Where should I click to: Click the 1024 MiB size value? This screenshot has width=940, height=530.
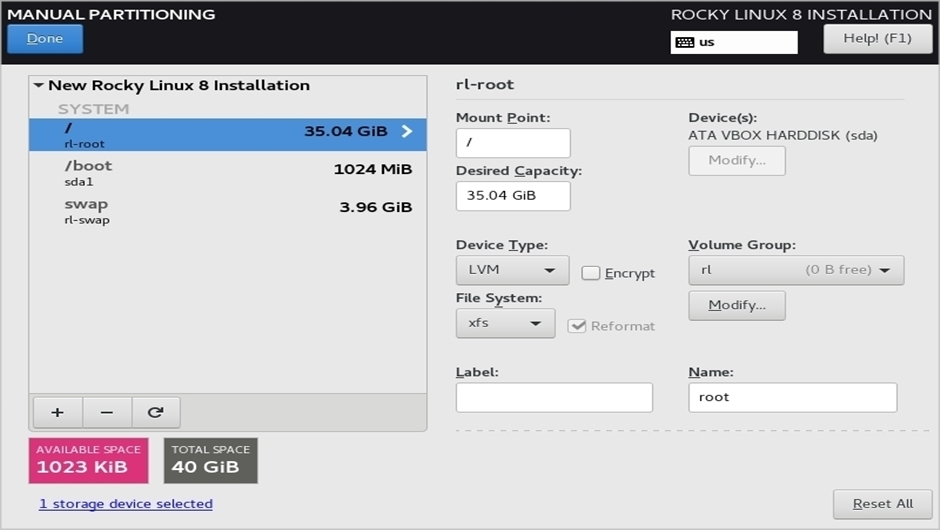[373, 170]
